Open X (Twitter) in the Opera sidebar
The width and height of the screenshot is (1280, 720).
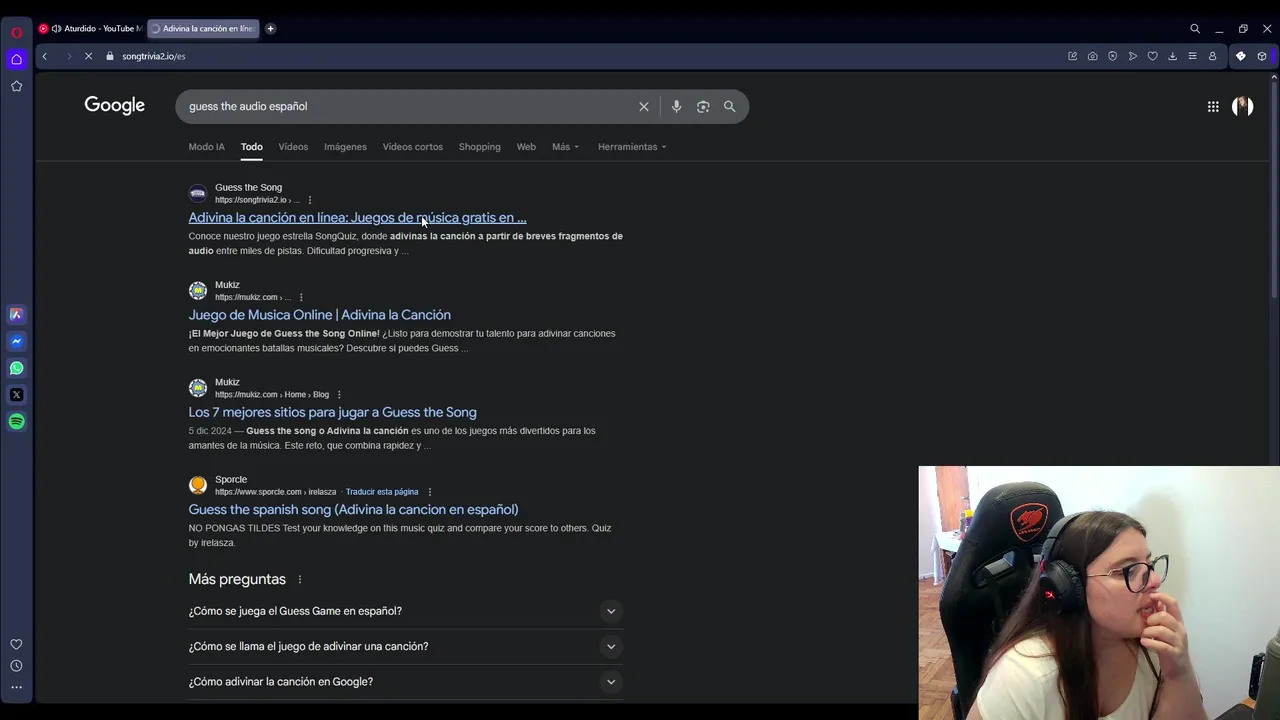16,395
